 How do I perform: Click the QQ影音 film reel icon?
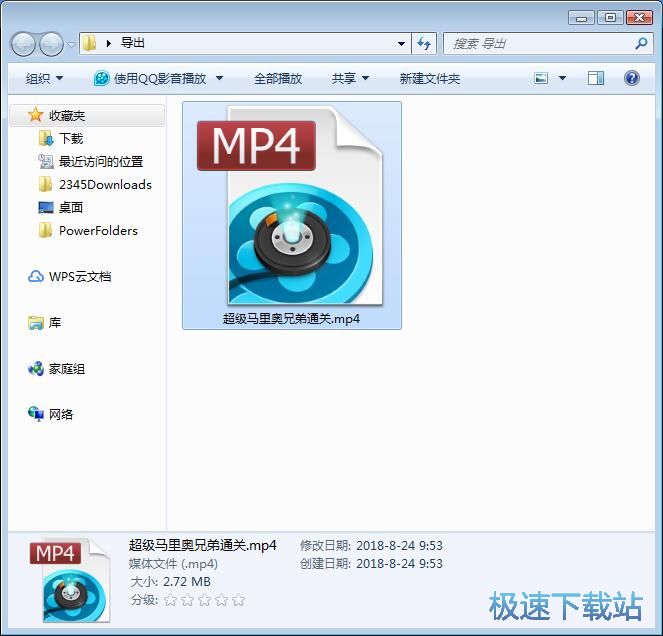101,78
